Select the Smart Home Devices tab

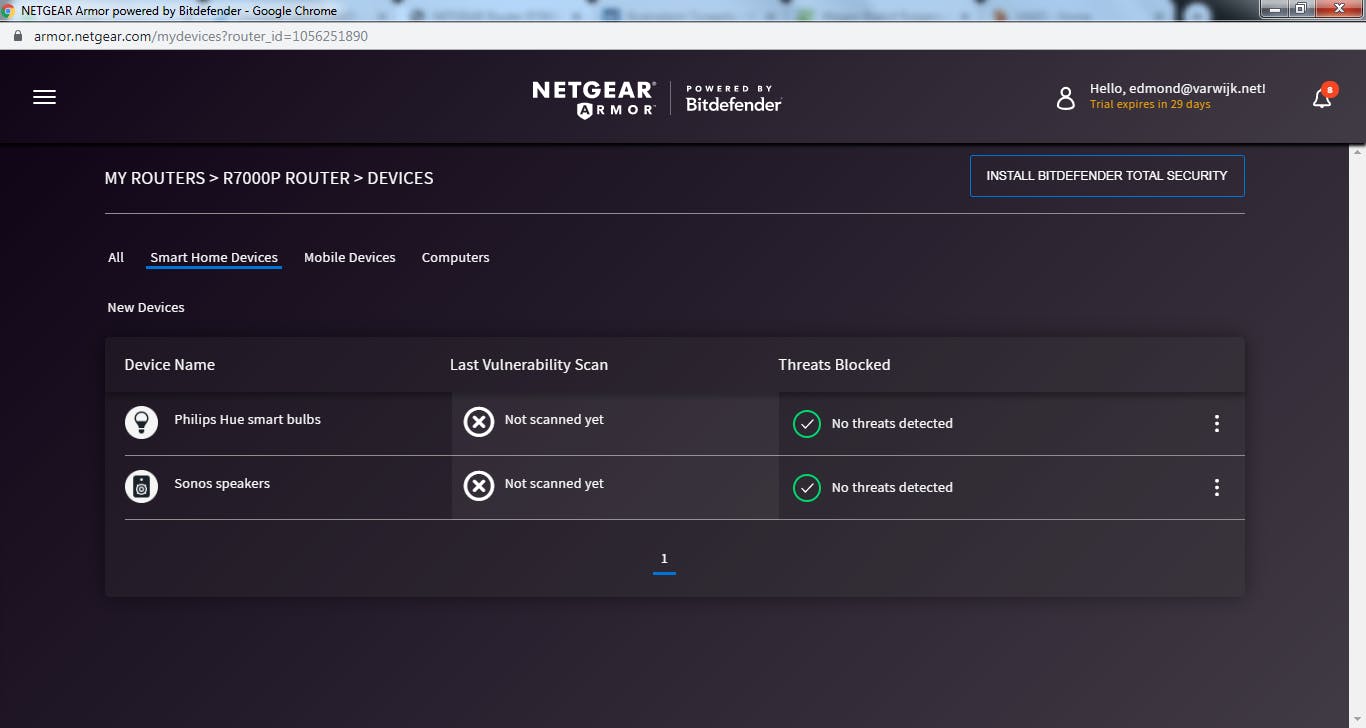214,258
